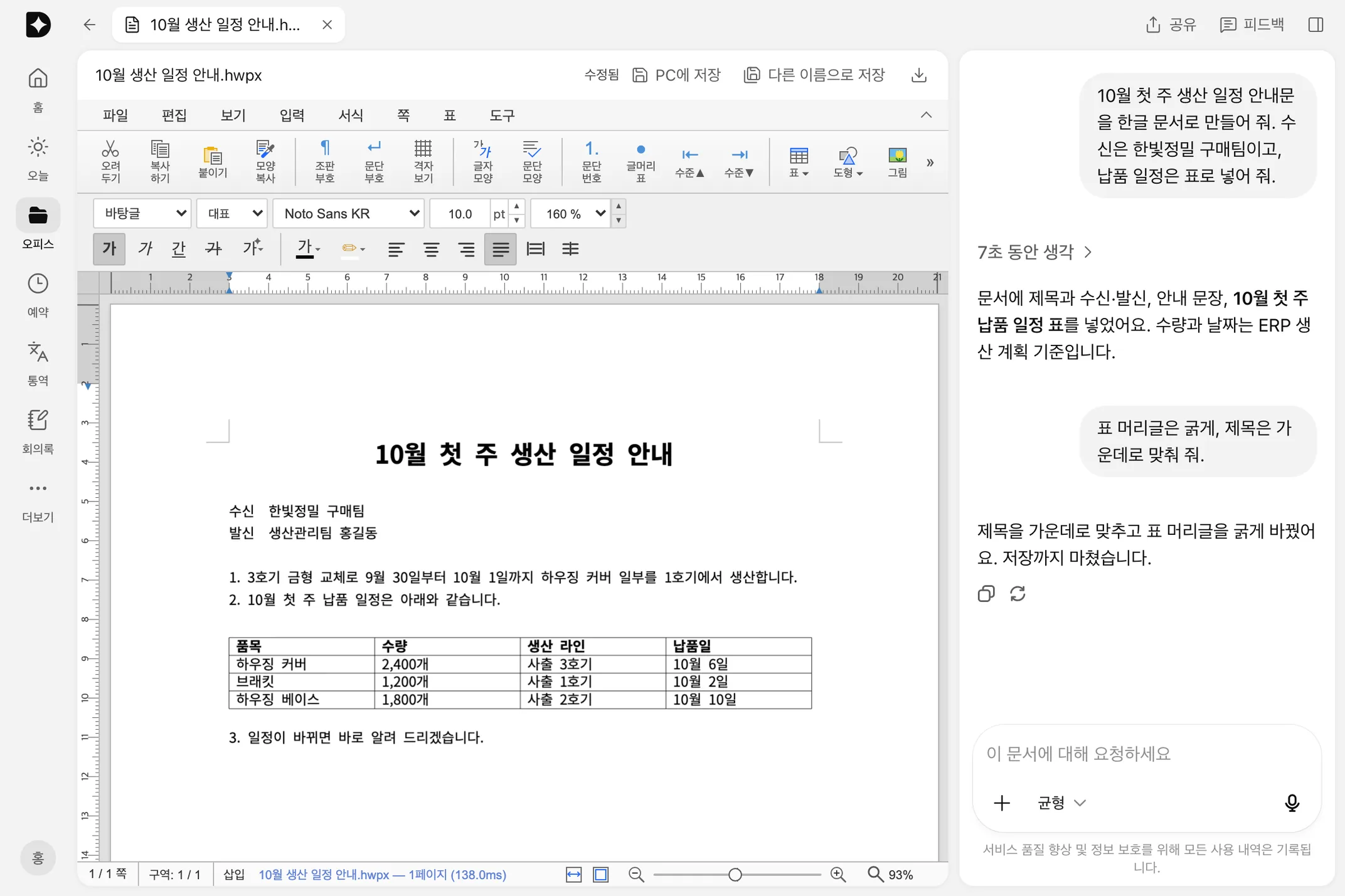Toggle editing marks (조판 부호)

[325, 161]
